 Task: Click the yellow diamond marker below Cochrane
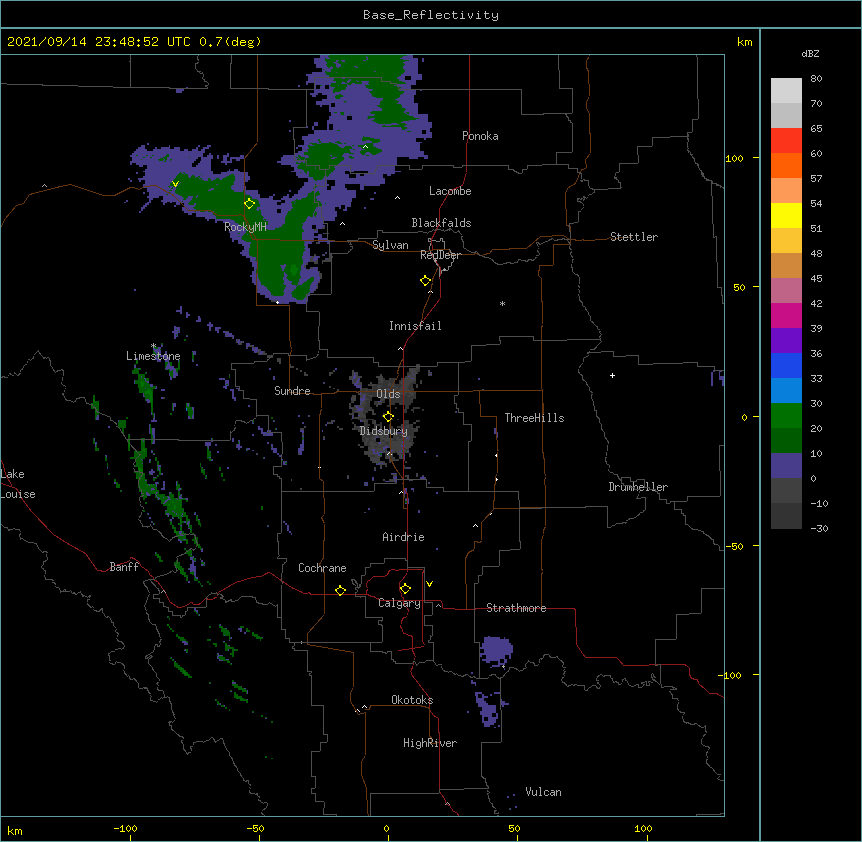pyautogui.click(x=340, y=590)
